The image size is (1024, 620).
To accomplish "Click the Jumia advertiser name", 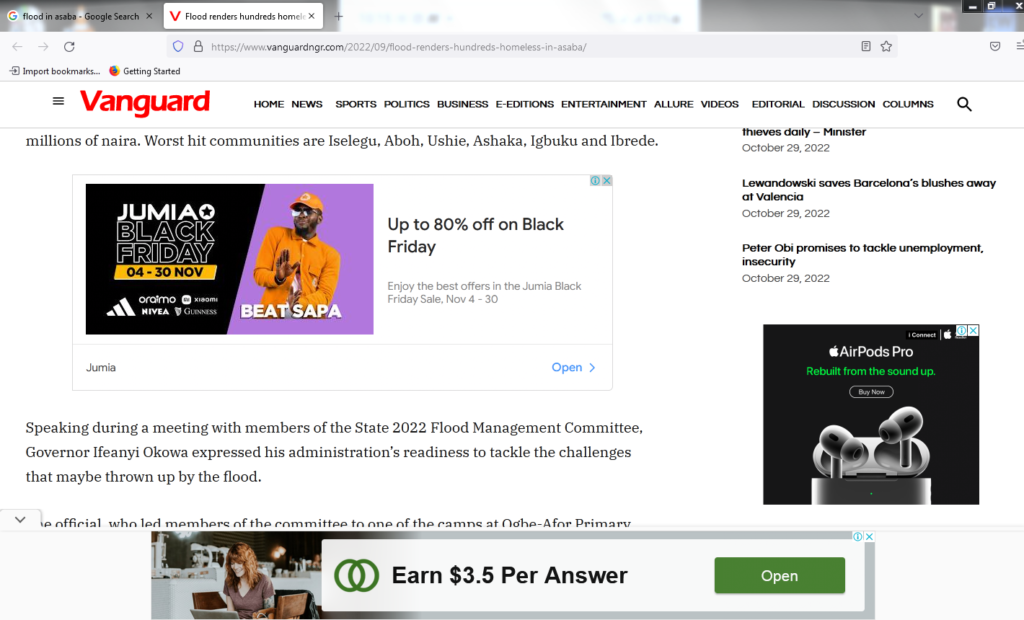I will click(x=101, y=367).
